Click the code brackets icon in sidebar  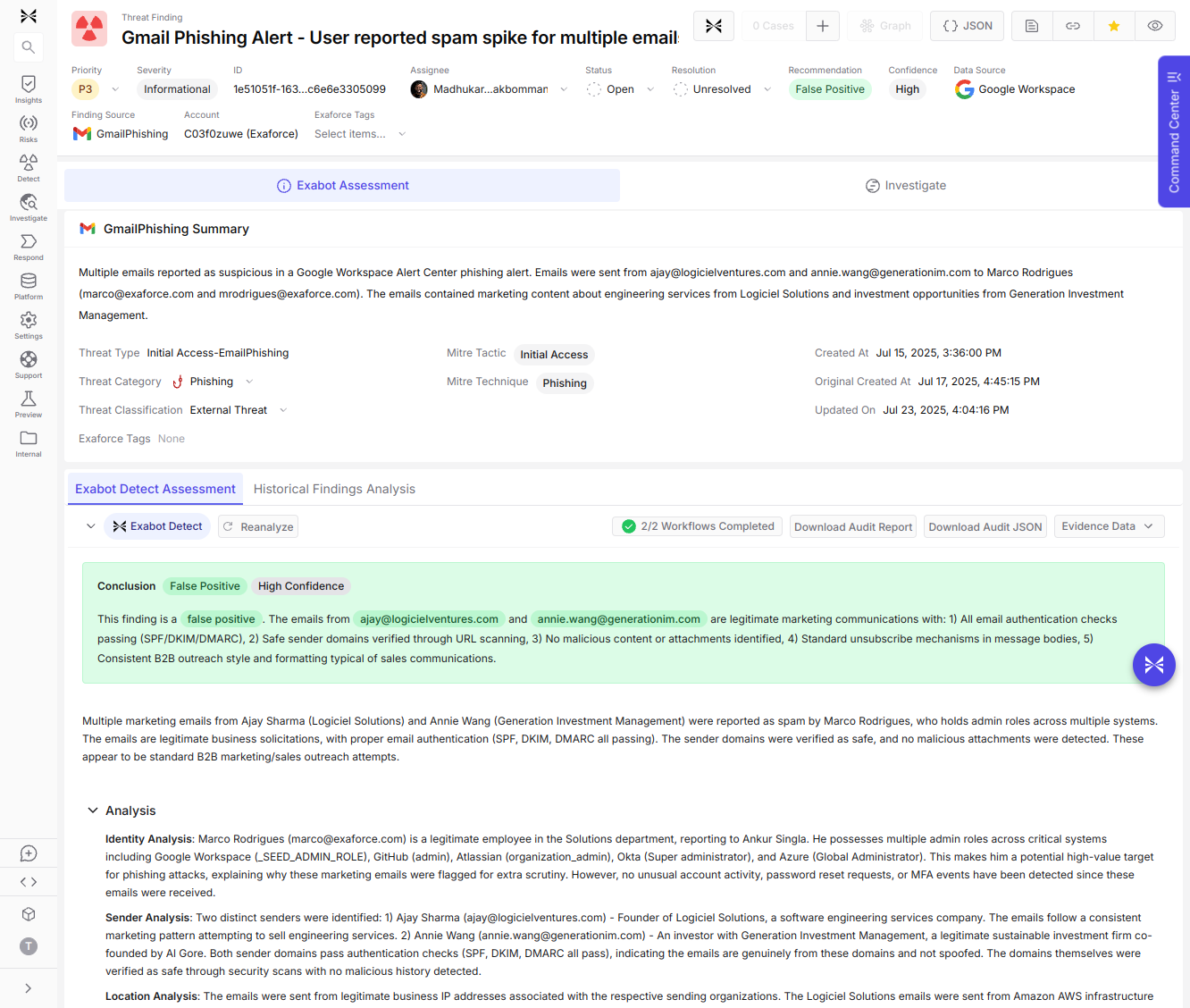pyautogui.click(x=29, y=882)
